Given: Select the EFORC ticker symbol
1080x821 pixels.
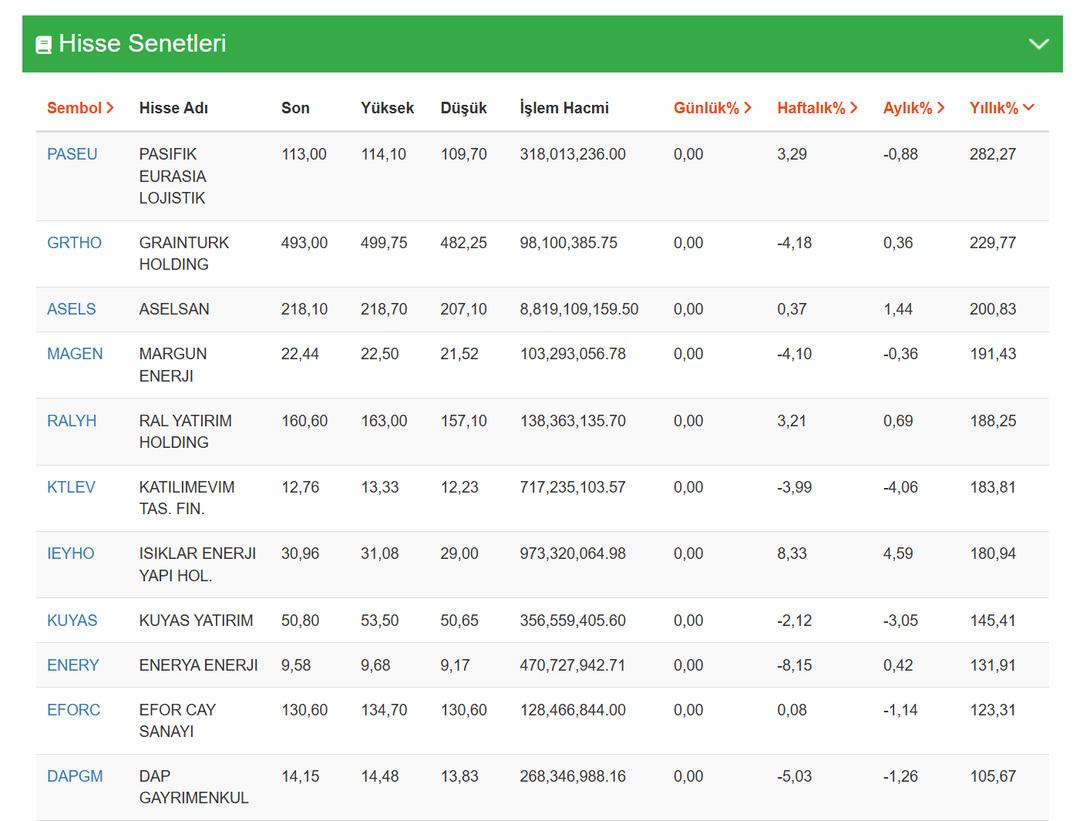Looking at the screenshot, I should click(73, 710).
